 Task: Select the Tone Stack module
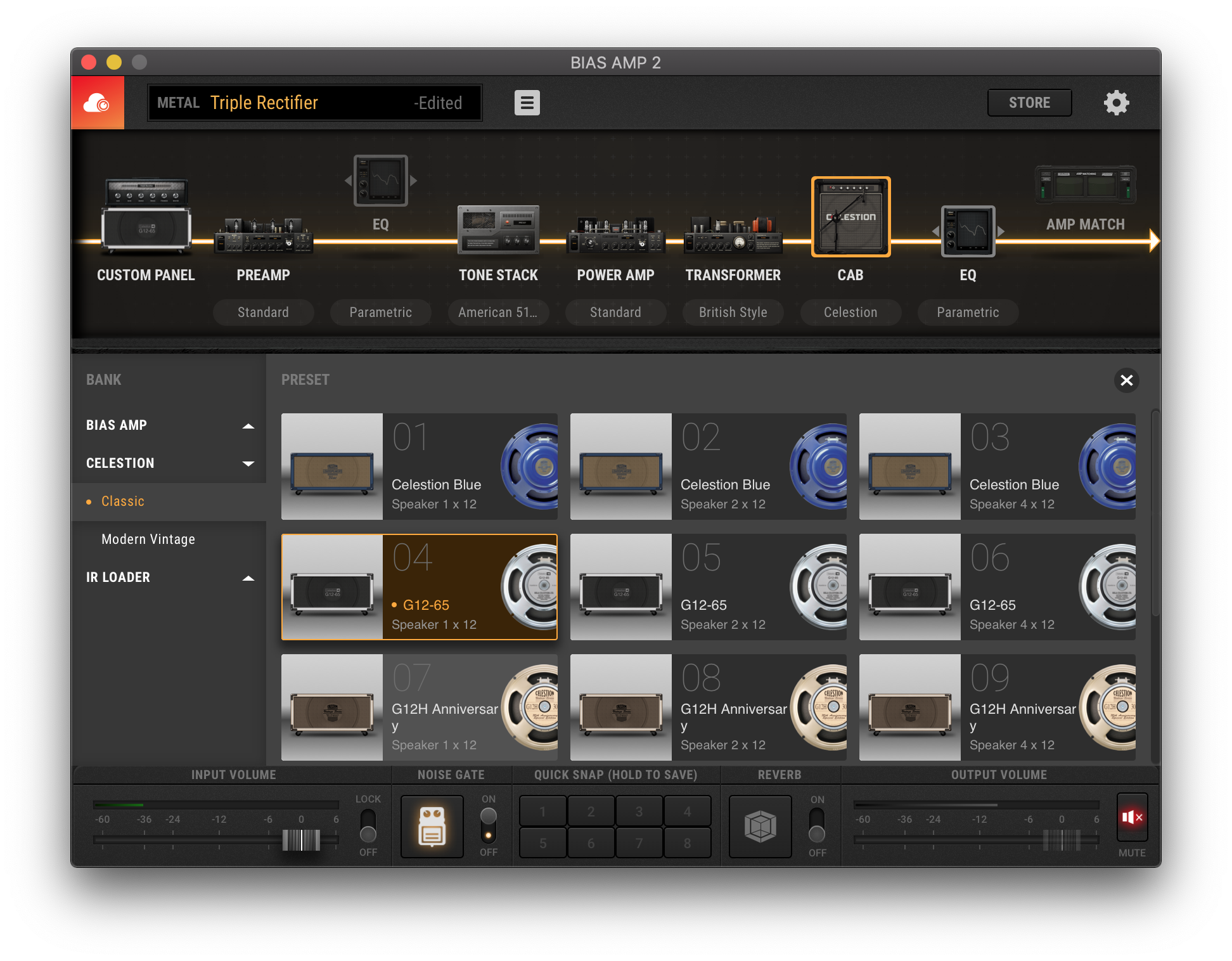pos(498,229)
